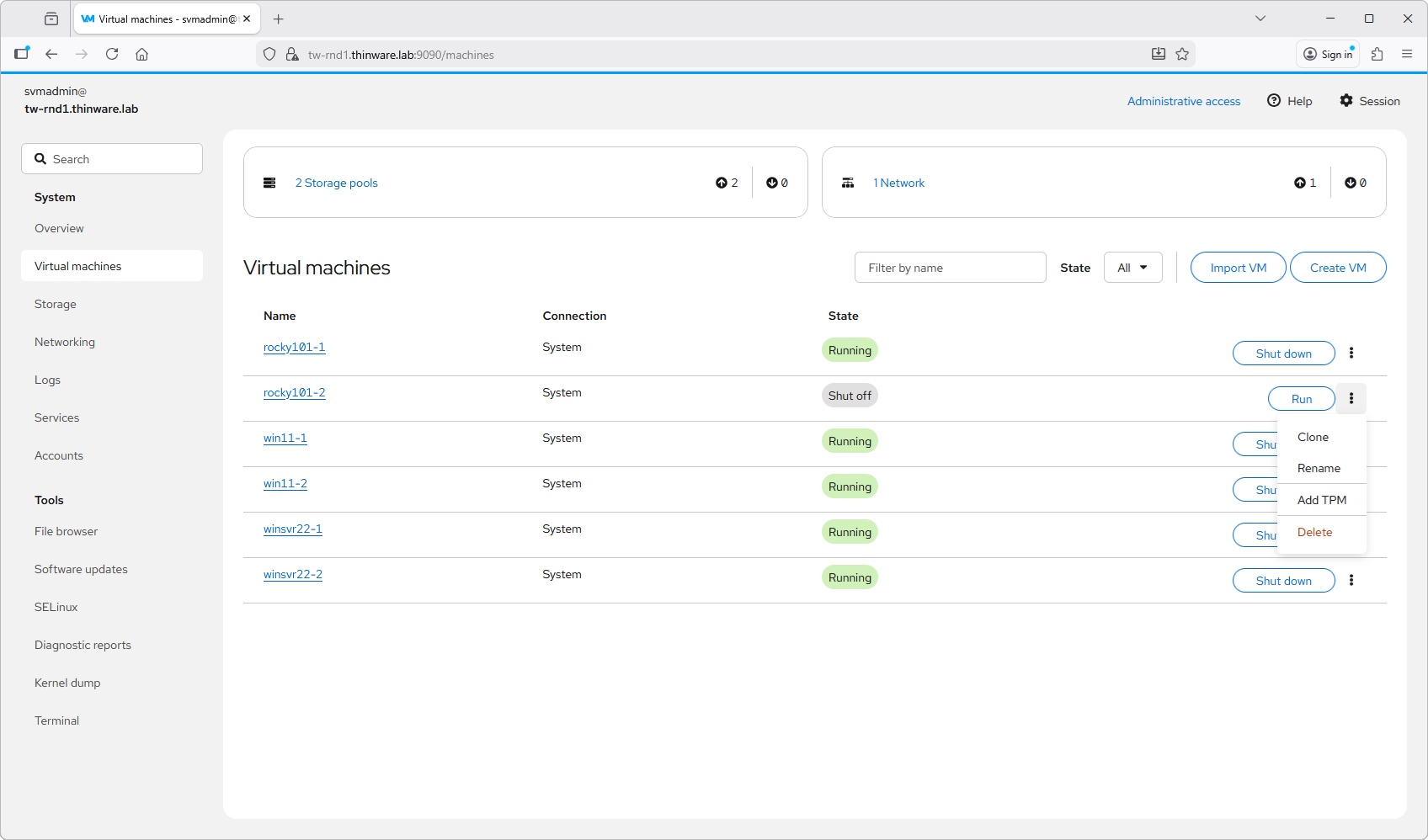Open kebab menu for winsvr22-2 VM
Viewport: 1428px width, 840px height.
tap(1351, 581)
